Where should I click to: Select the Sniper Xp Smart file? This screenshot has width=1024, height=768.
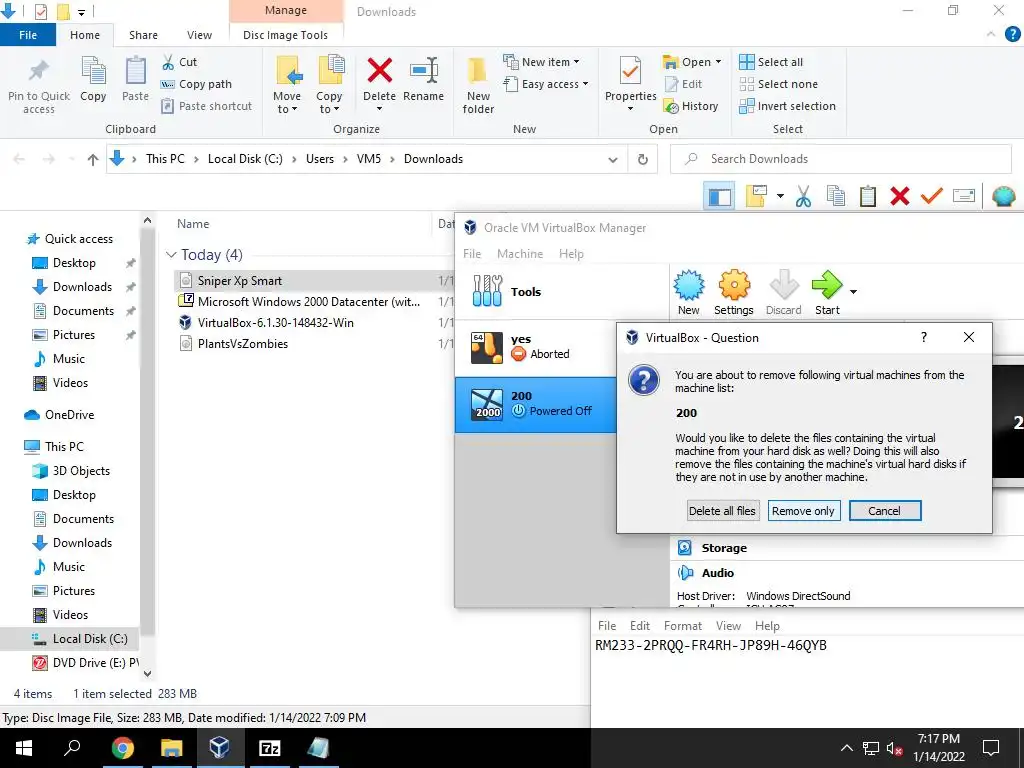[x=240, y=281]
